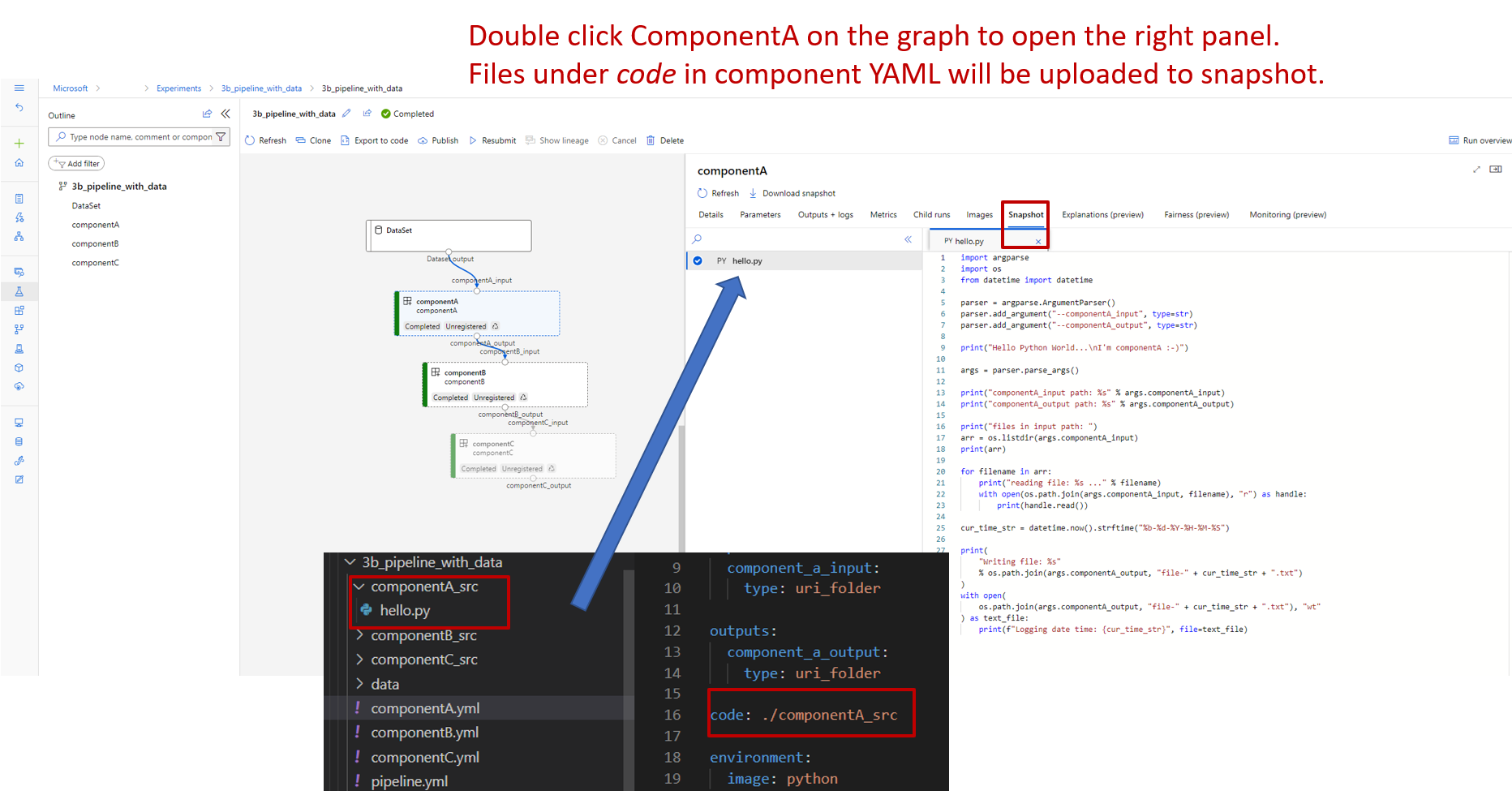The image size is (1512, 791).
Task: Click share icon beside pipeline title
Action: tap(367, 114)
